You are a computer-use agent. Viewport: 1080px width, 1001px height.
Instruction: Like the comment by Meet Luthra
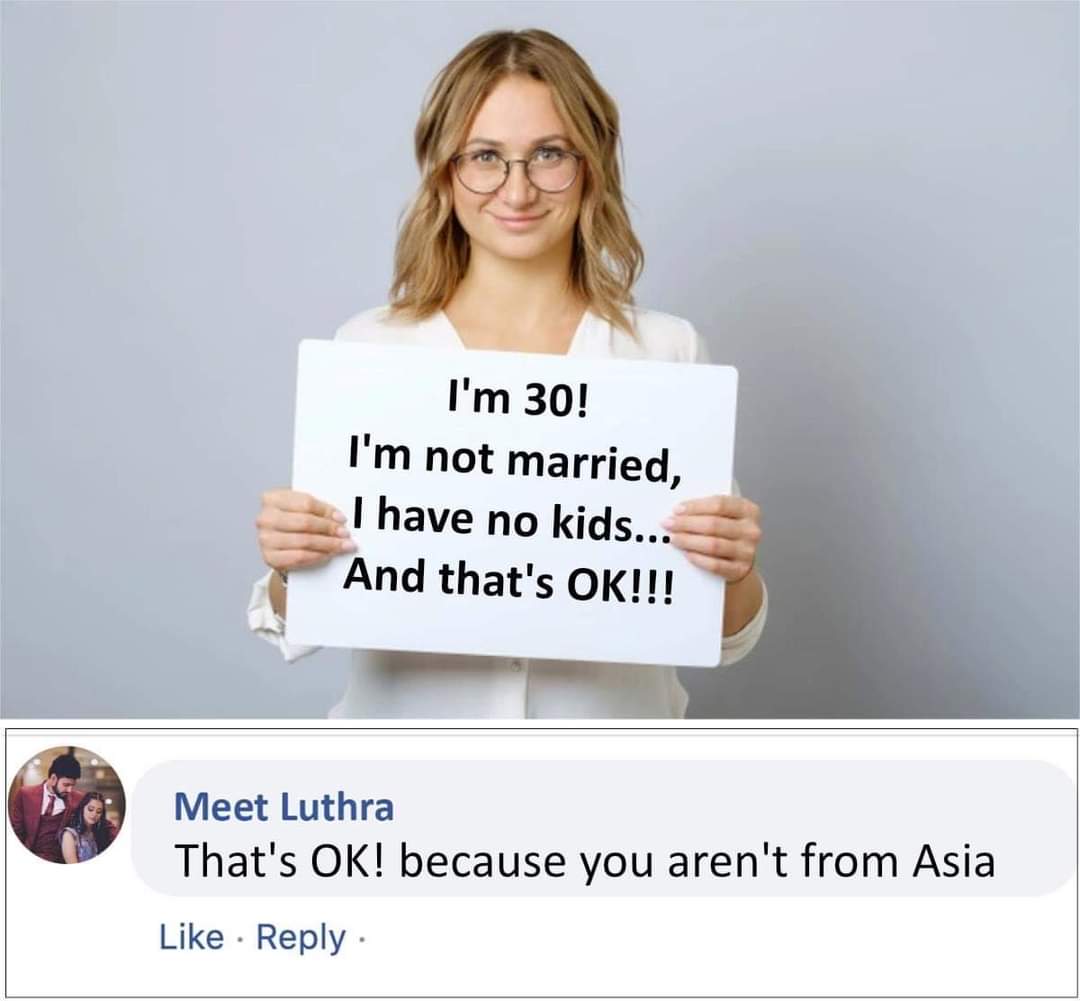coord(191,937)
